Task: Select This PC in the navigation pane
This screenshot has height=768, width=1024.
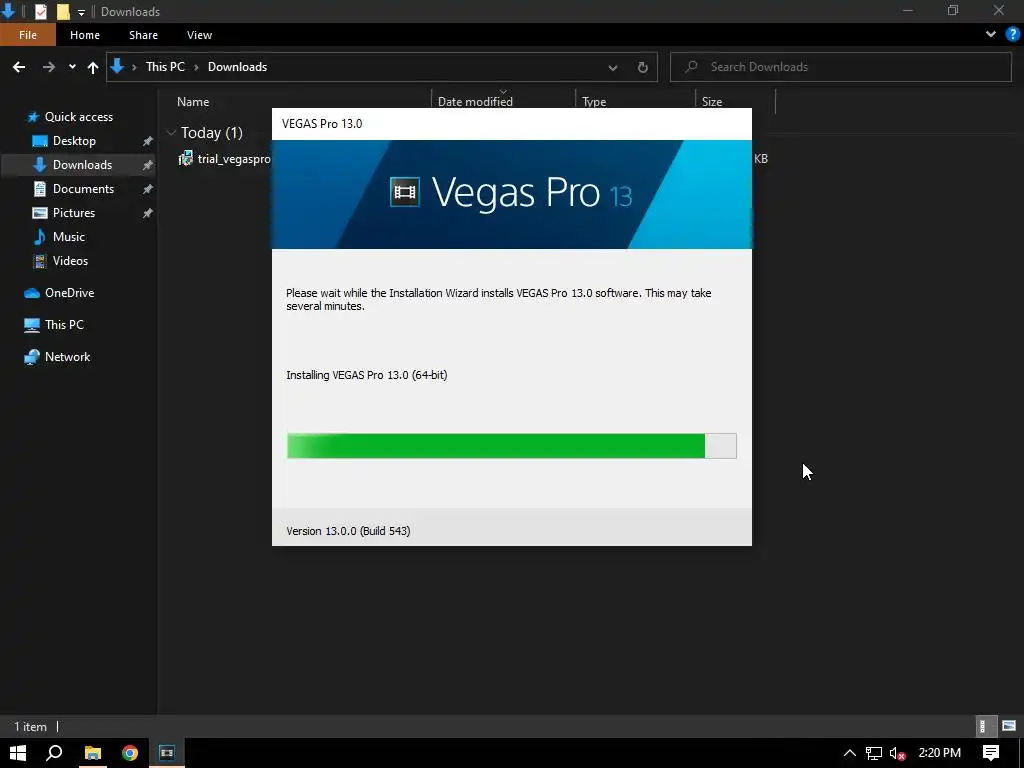Action: [64, 325]
